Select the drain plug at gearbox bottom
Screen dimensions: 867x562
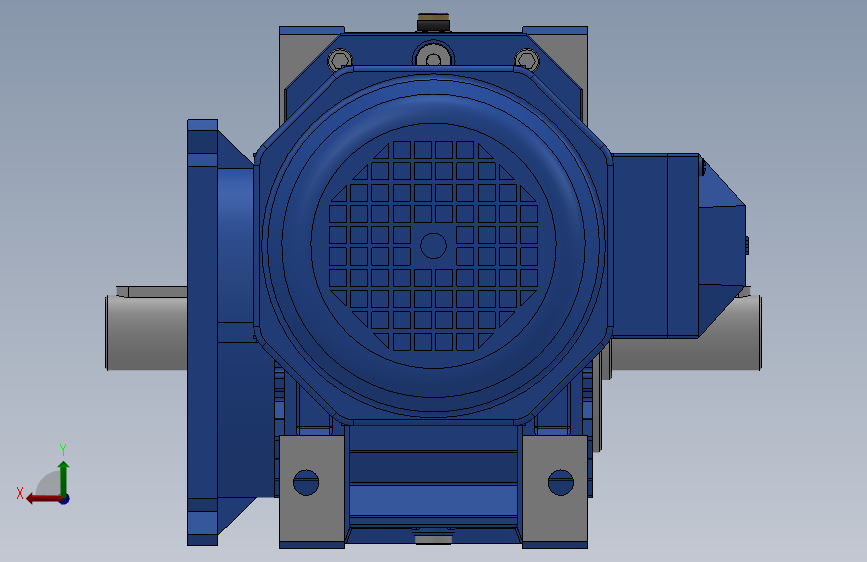tap(434, 537)
